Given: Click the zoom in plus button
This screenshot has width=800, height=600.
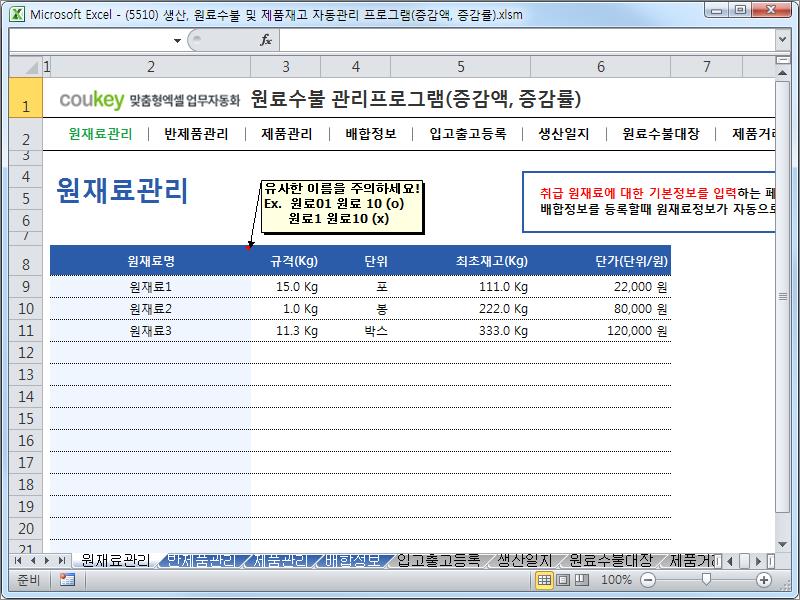Looking at the screenshot, I should click(764, 580).
